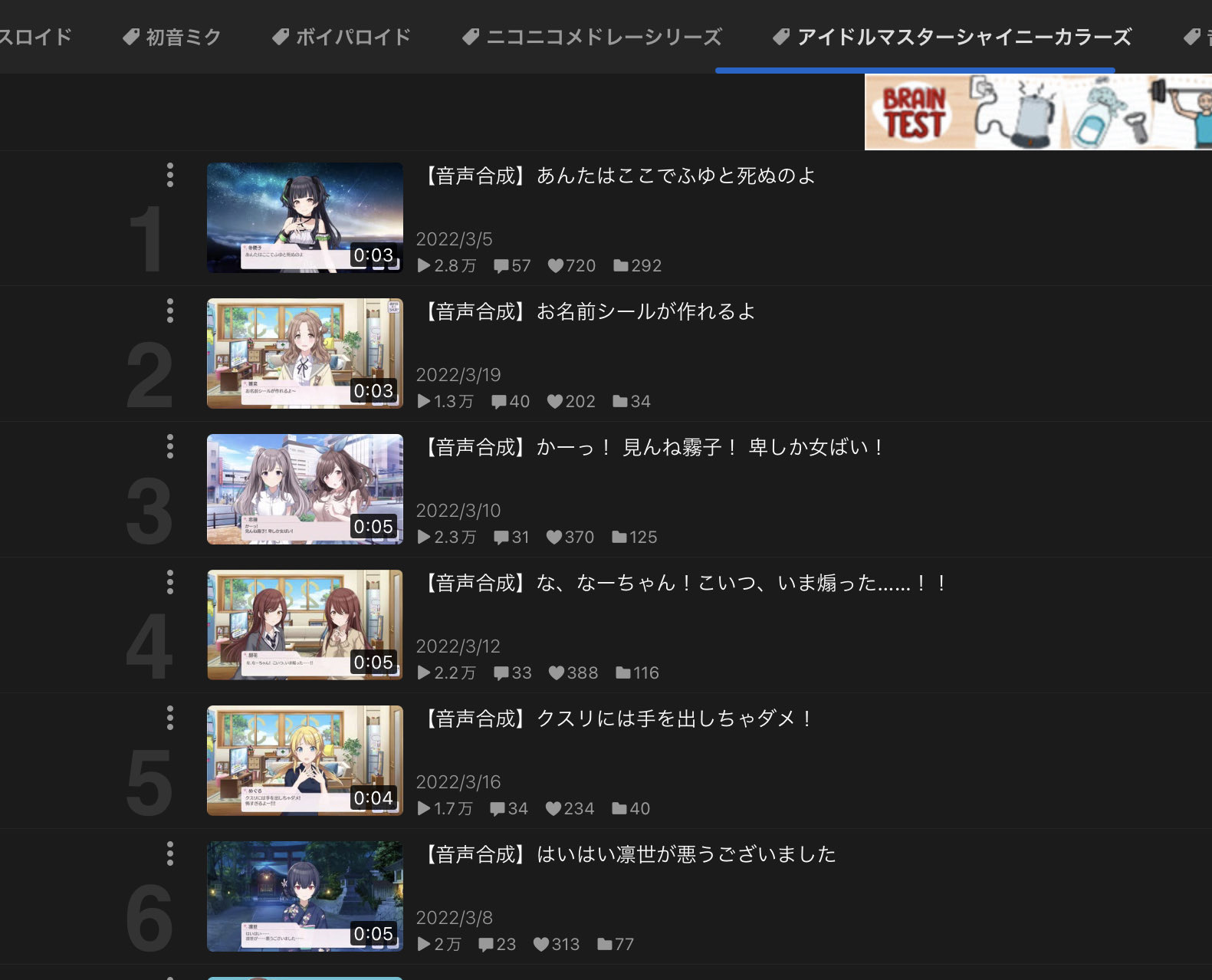The width and height of the screenshot is (1212, 980).
Task: Open thumbnail of クスリには手を出しちゃダメ video
Action: [x=305, y=761]
